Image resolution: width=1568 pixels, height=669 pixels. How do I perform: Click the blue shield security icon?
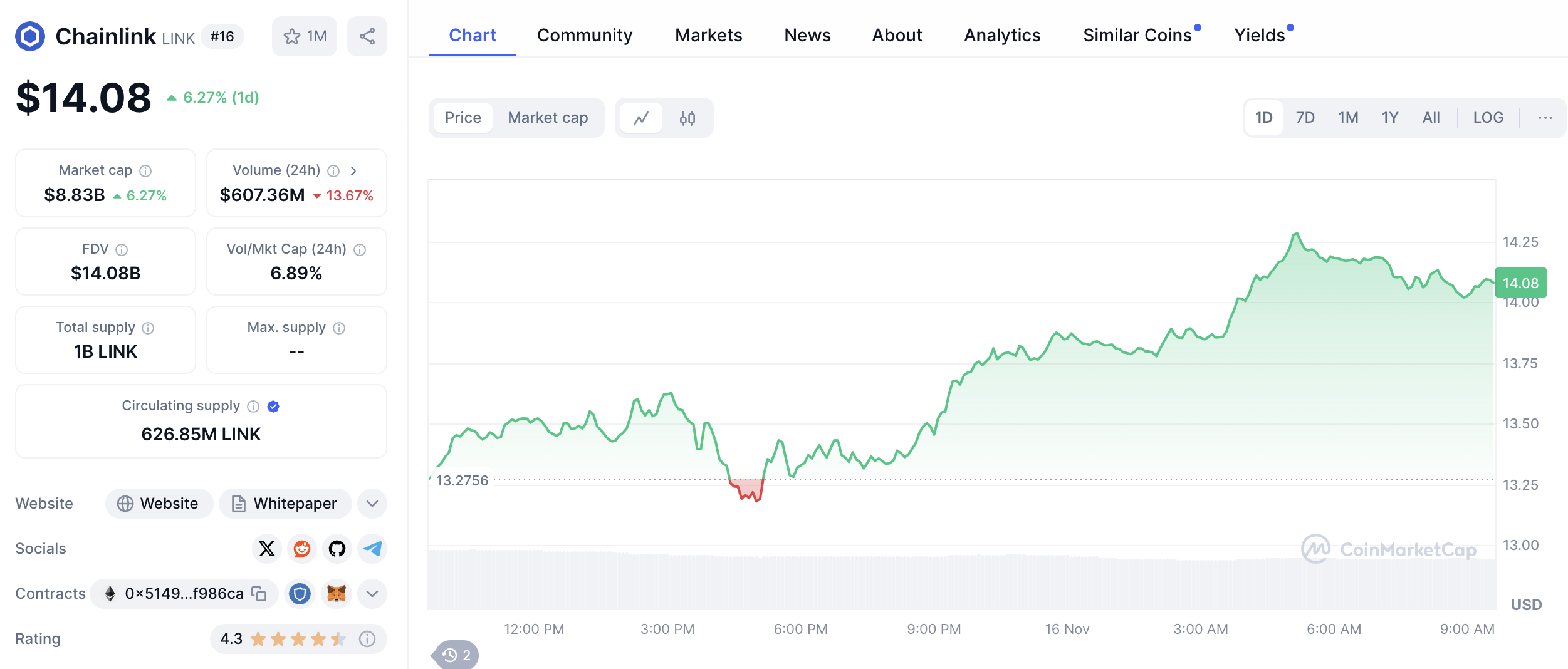[300, 593]
